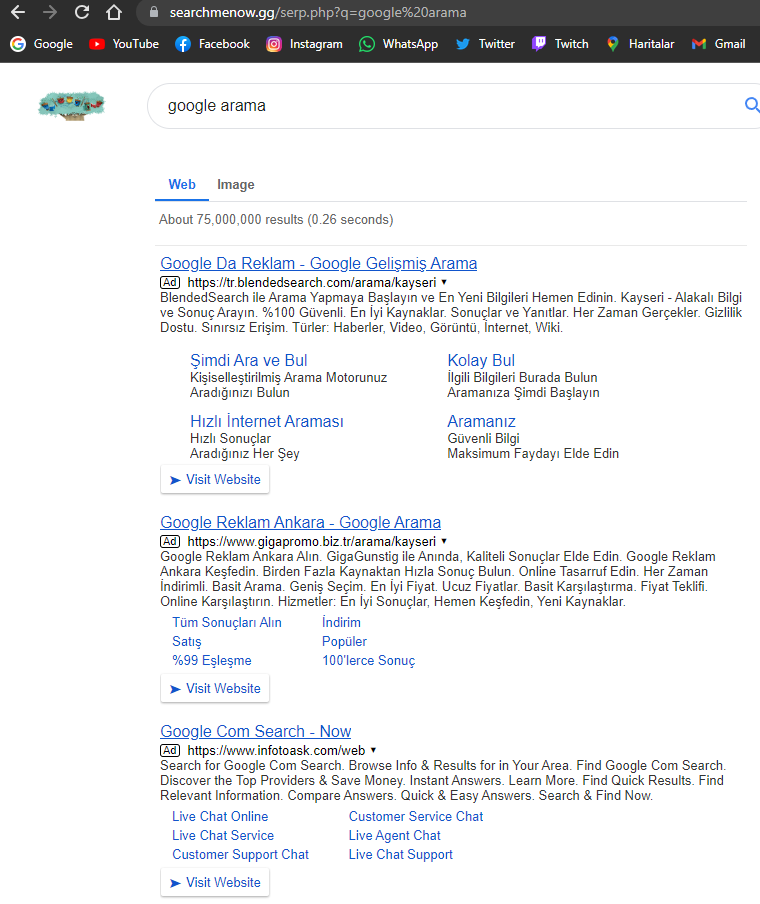Open the 'Live Chat Service' link
Viewport: 760px width, 904px height.
tap(223, 835)
